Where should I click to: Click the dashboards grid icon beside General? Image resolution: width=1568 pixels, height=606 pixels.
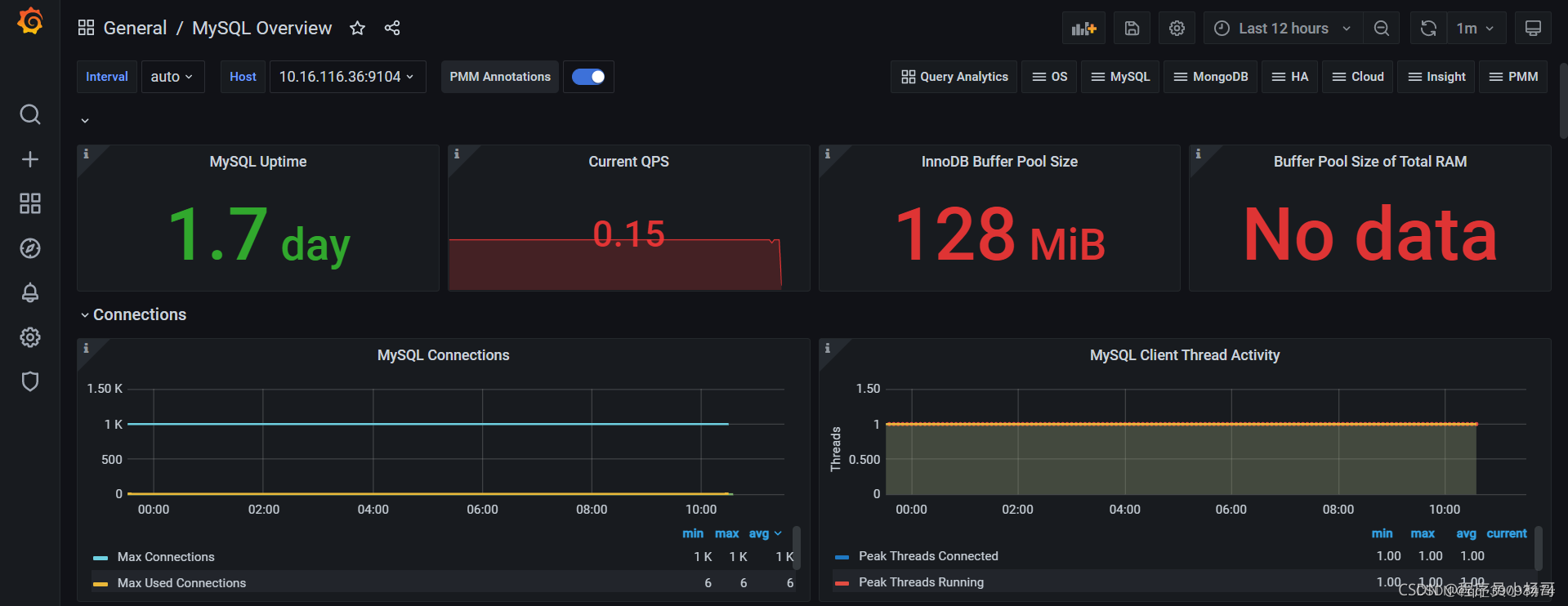(x=86, y=29)
